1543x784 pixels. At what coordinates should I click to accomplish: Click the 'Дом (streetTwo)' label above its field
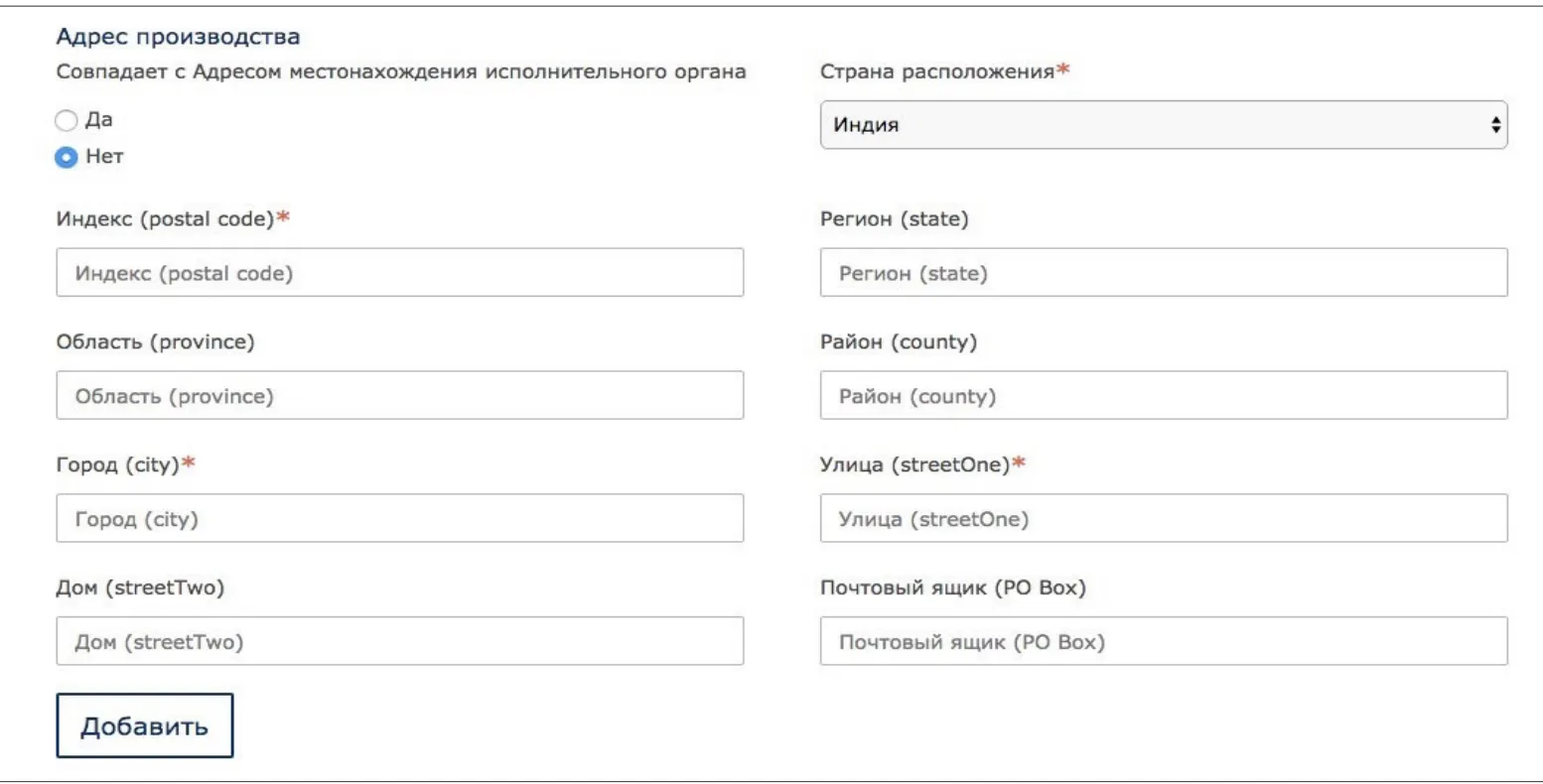140,588
